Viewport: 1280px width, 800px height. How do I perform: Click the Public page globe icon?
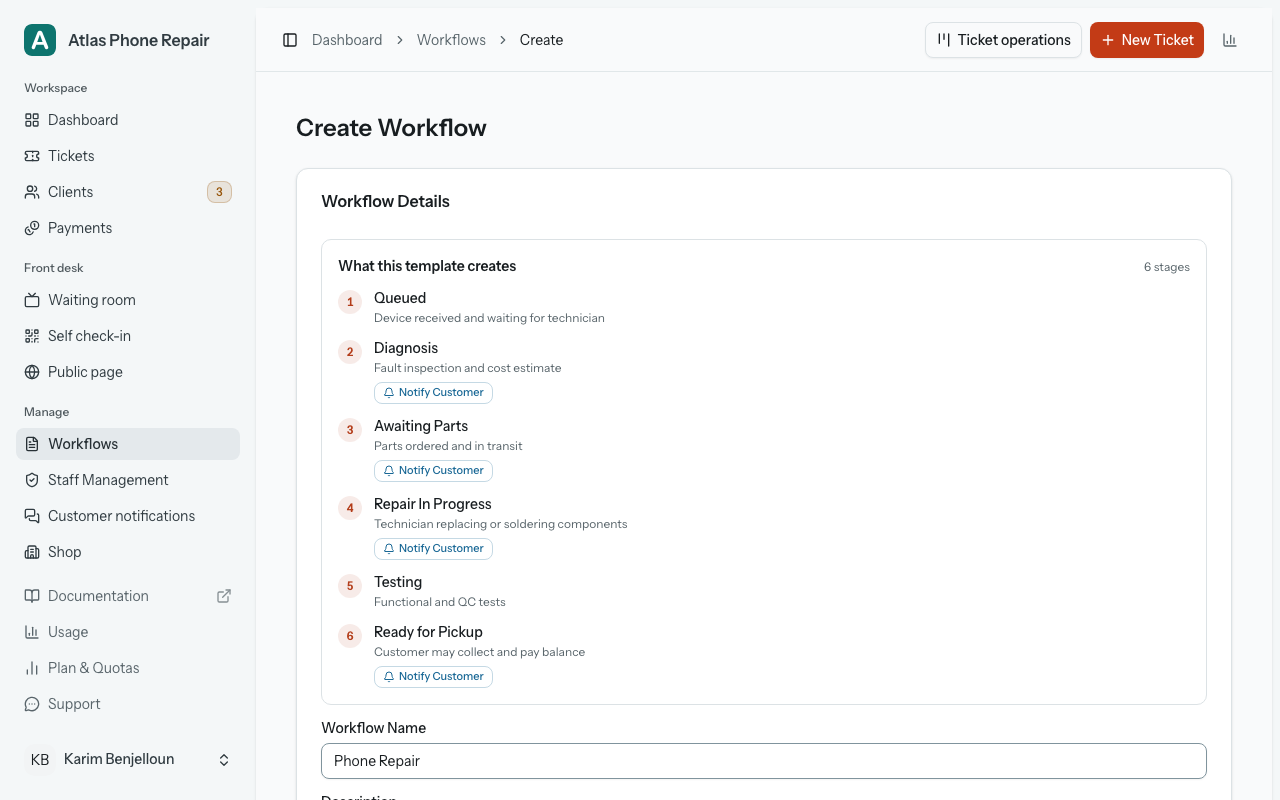pyautogui.click(x=32, y=372)
